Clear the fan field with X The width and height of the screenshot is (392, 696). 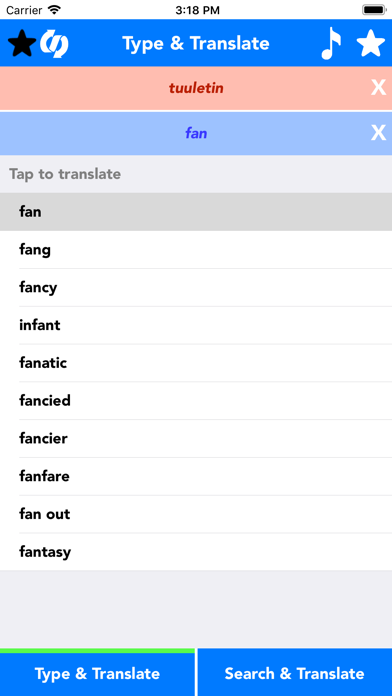[378, 133]
